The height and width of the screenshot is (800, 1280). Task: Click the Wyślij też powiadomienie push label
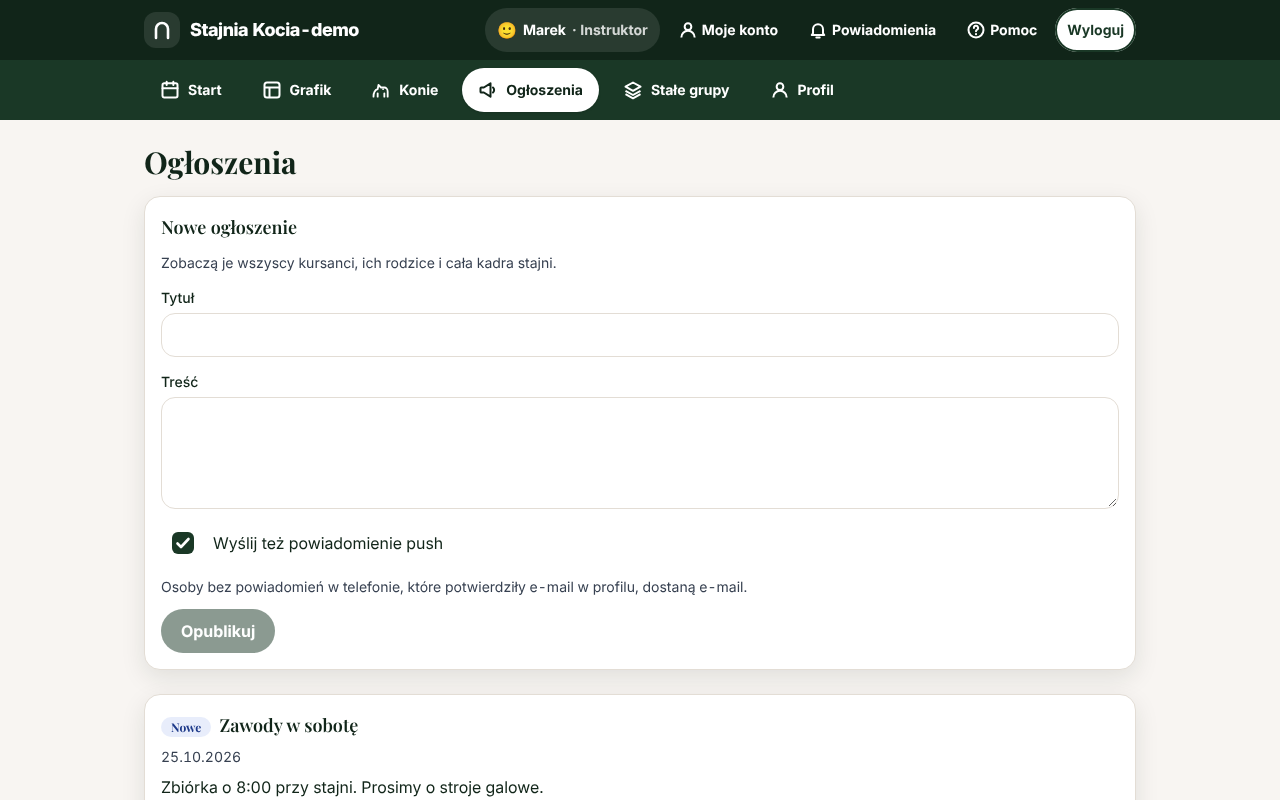point(328,543)
